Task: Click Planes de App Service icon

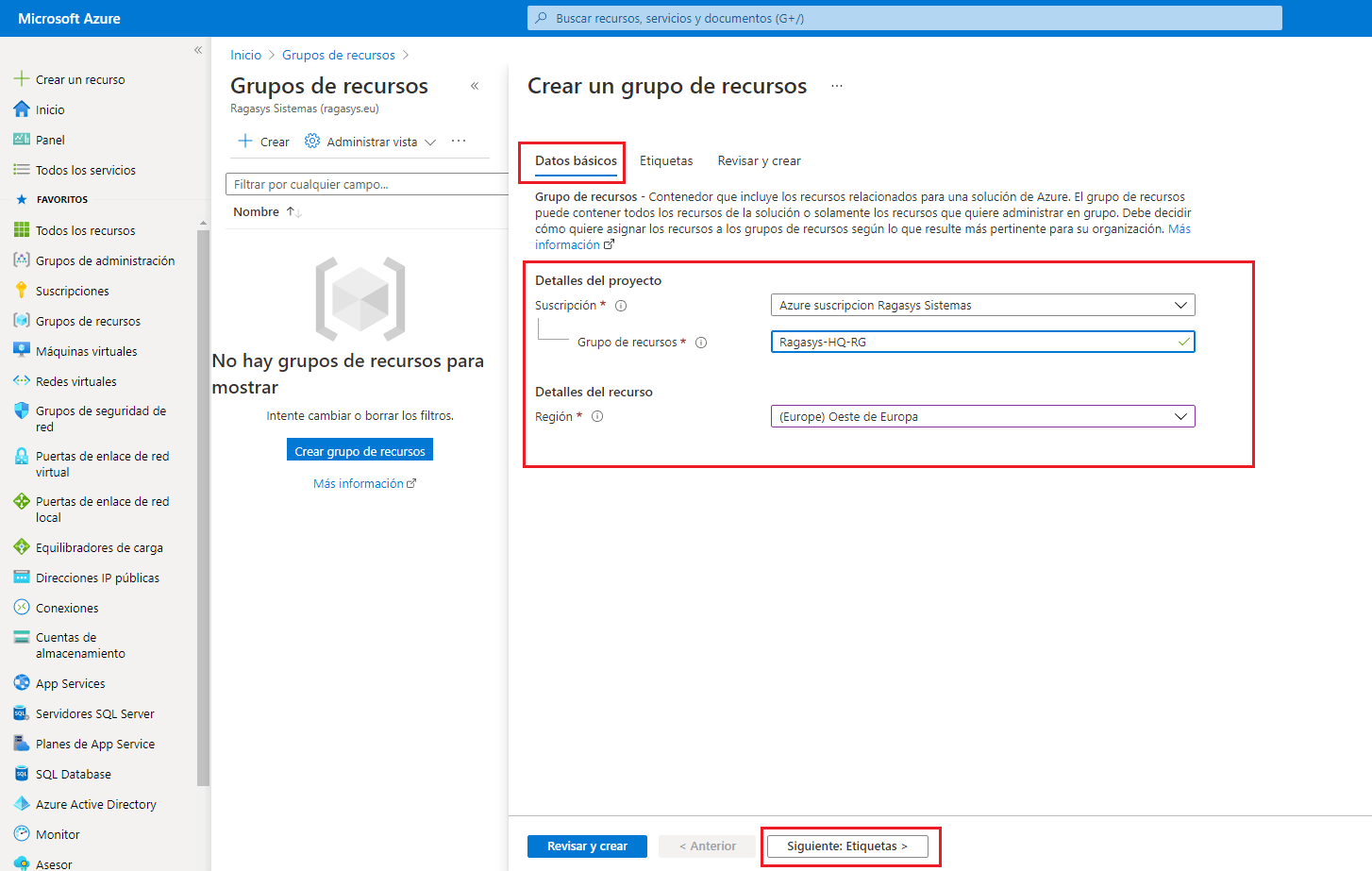Action: 22,743
